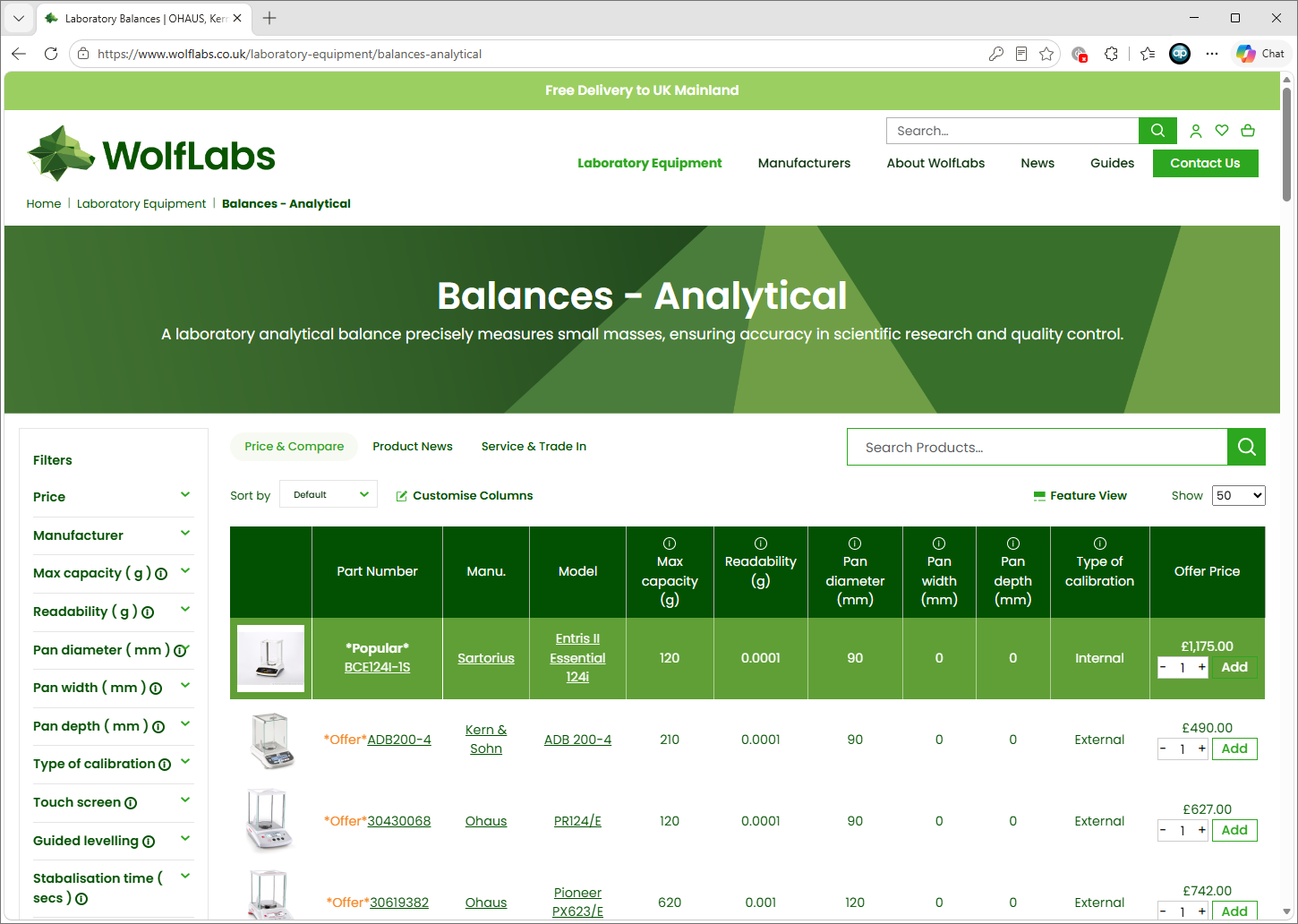This screenshot has width=1298, height=924.
Task: Switch to Feature View
Action: [1080, 495]
